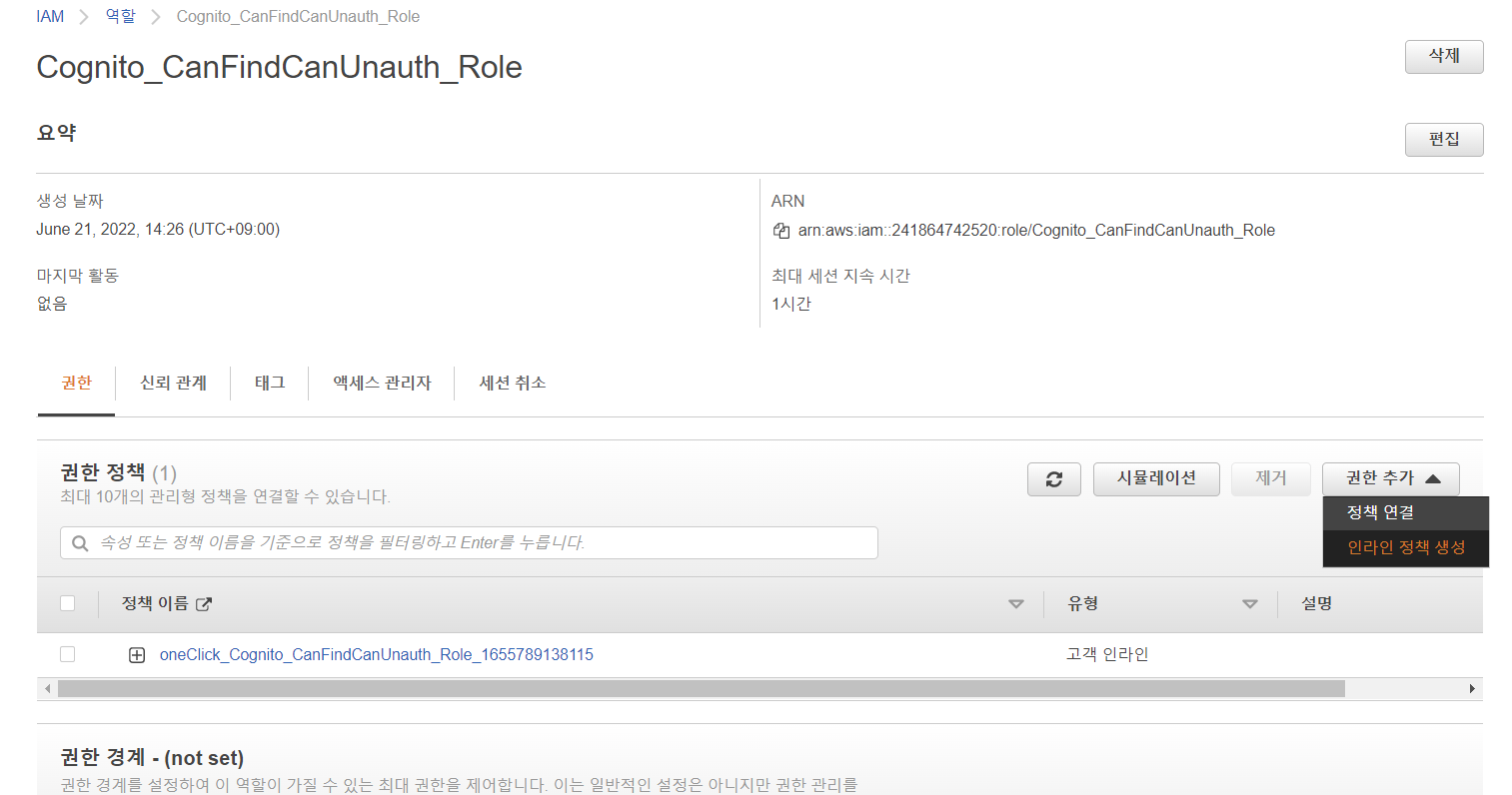Sort by 정책 이름 column arrow
Screen dimensions: 1512x795
[x=1016, y=604]
